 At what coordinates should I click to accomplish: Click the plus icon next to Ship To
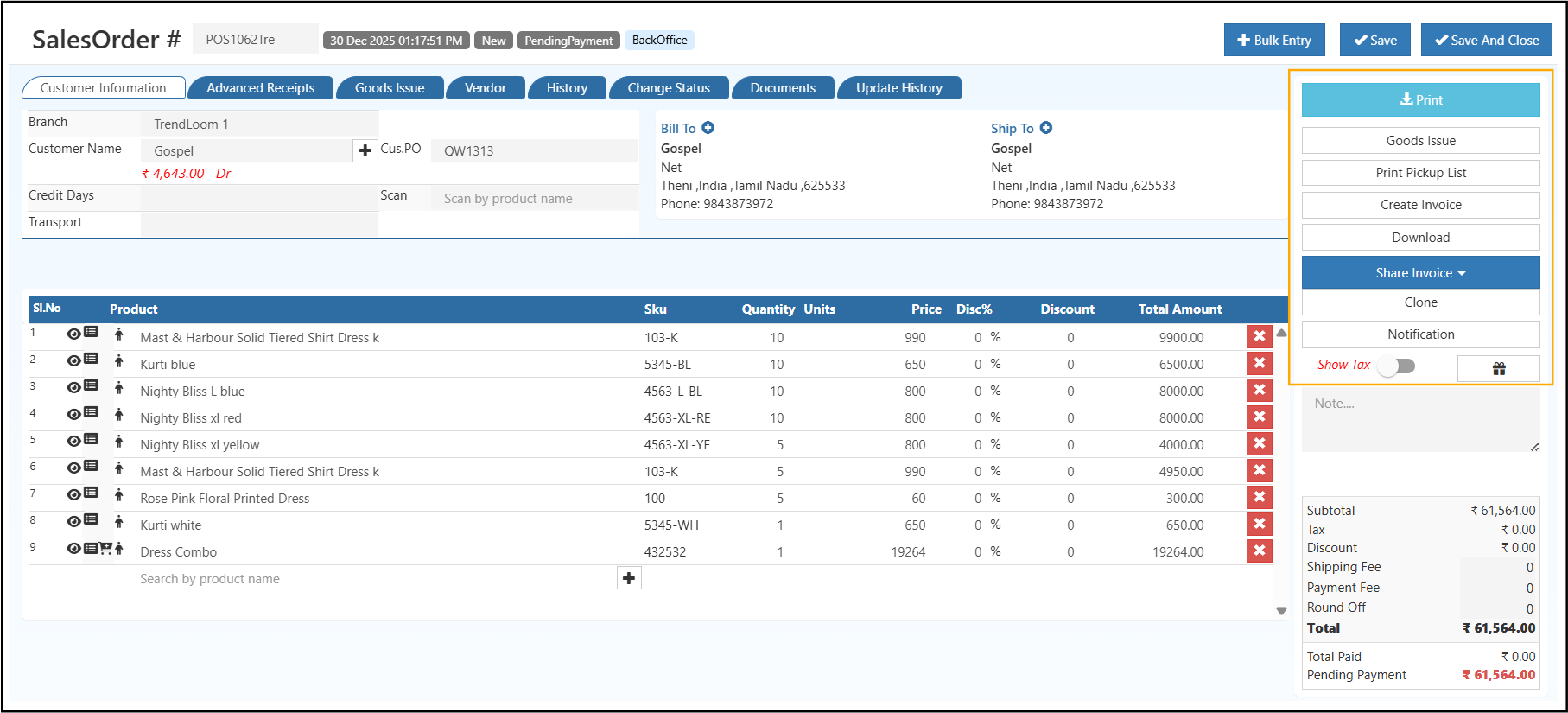coord(1045,128)
